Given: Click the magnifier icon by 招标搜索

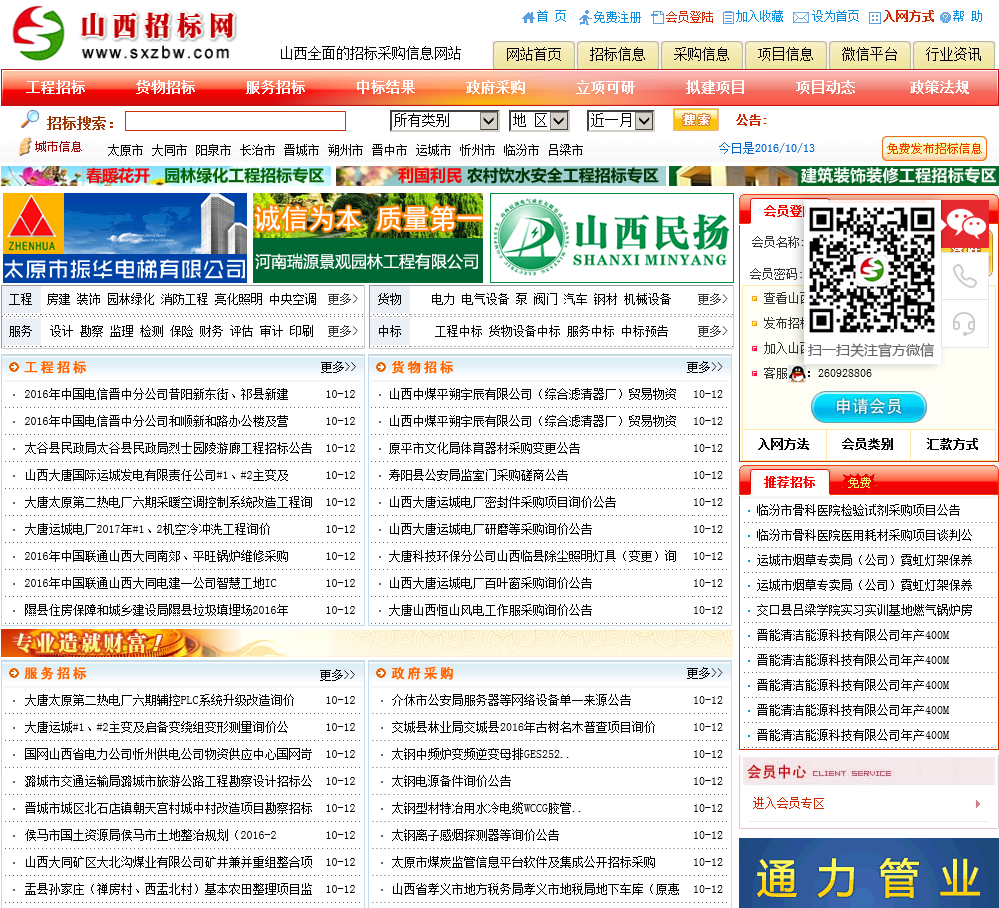Looking at the screenshot, I should [x=29, y=119].
